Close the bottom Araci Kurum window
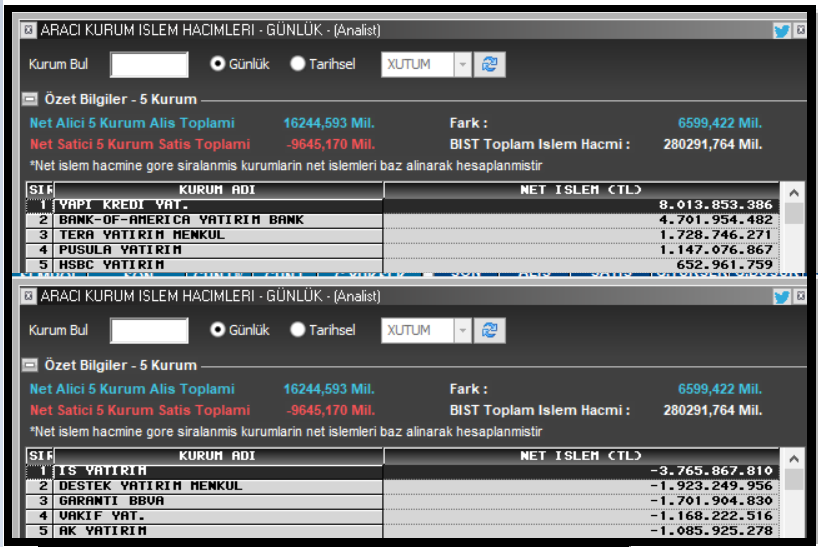Image resolution: width=818 pixels, height=547 pixels. (800, 296)
